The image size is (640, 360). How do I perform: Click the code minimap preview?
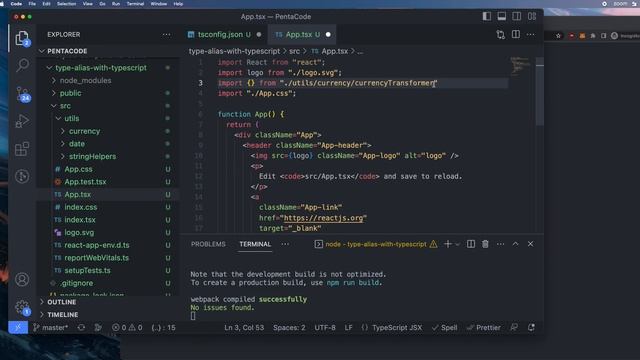[x=521, y=67]
